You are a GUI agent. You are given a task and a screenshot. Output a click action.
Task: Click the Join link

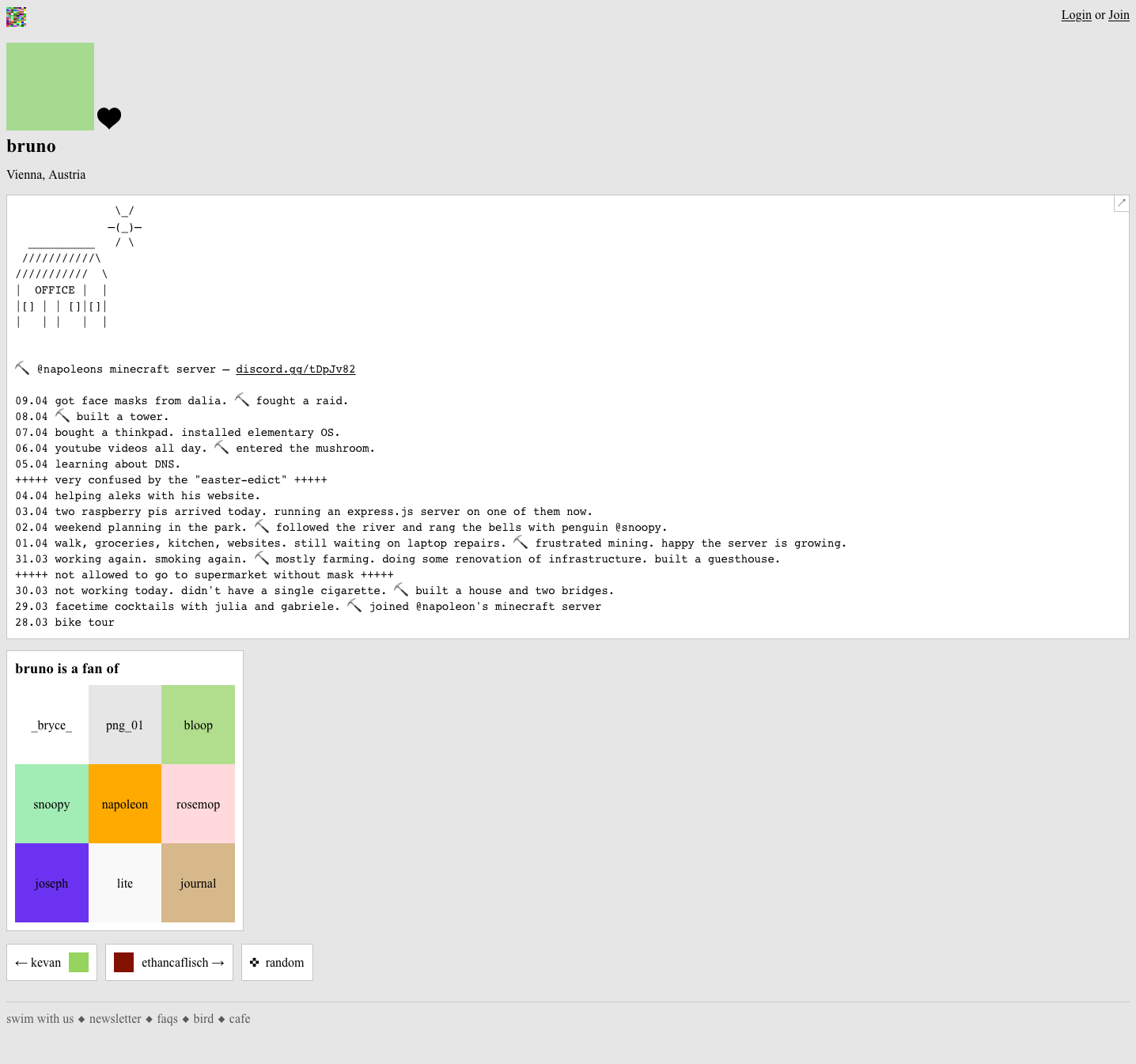click(1119, 15)
